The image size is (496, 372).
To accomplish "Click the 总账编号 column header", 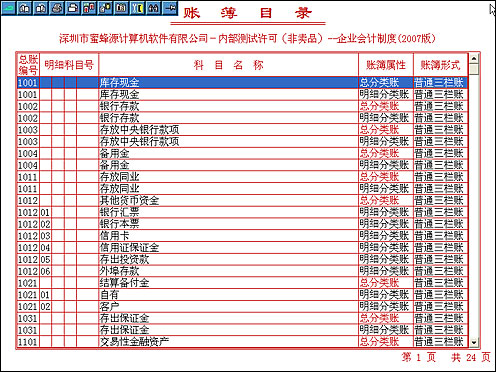I will click(x=28, y=65).
